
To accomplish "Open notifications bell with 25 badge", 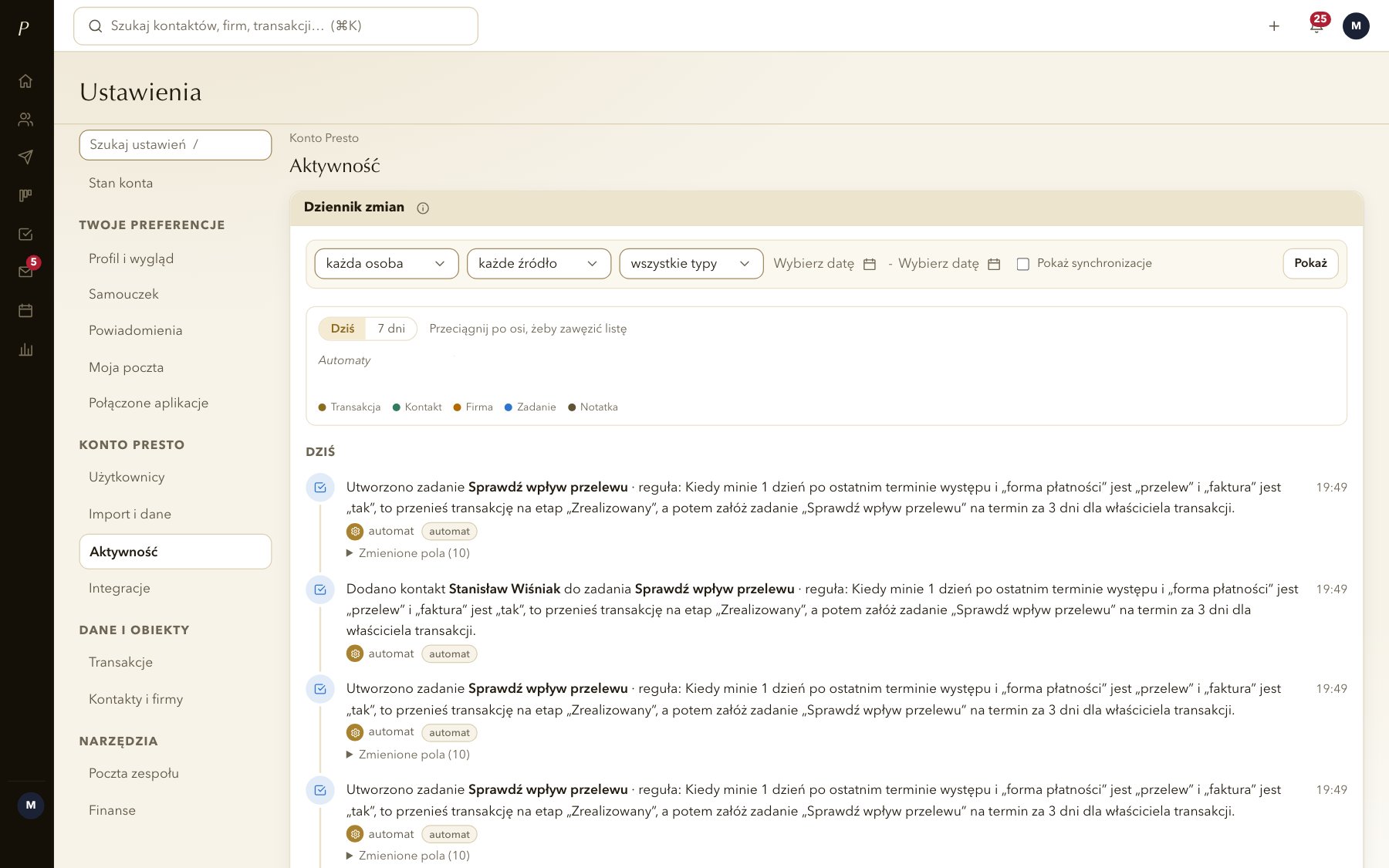I will pyautogui.click(x=1316, y=26).
